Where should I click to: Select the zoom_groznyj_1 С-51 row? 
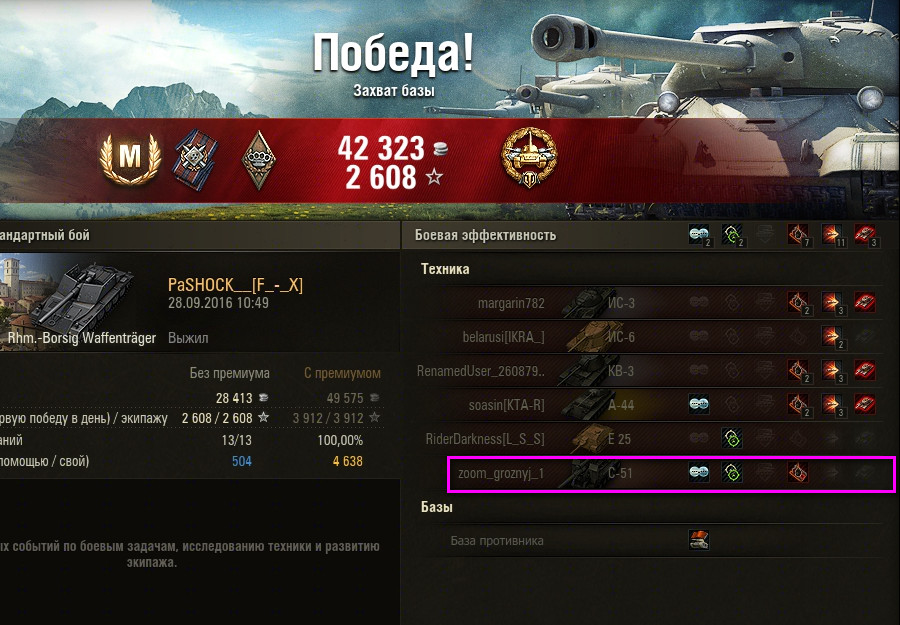pos(671,474)
